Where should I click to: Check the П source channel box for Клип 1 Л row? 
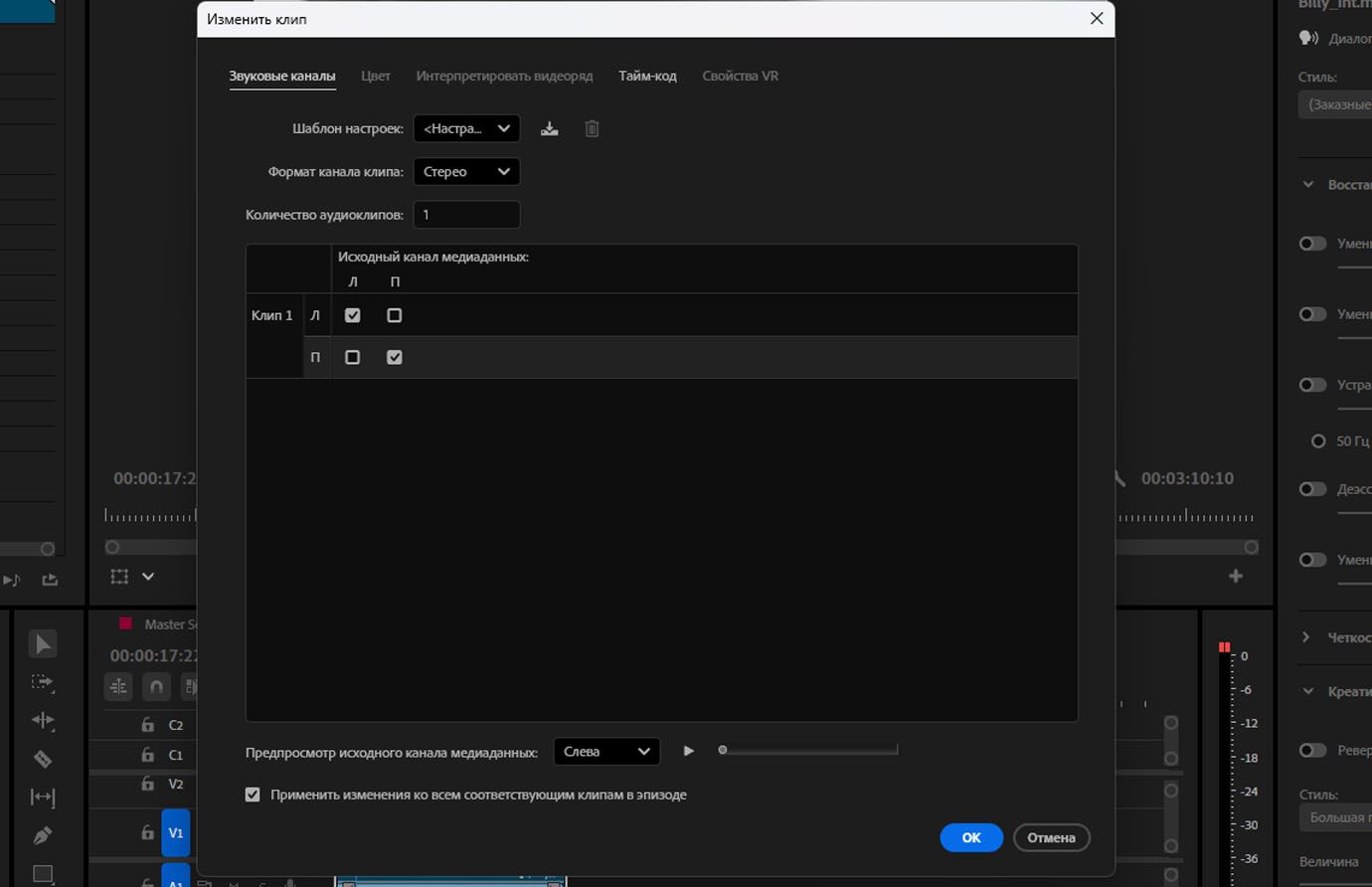click(x=394, y=315)
